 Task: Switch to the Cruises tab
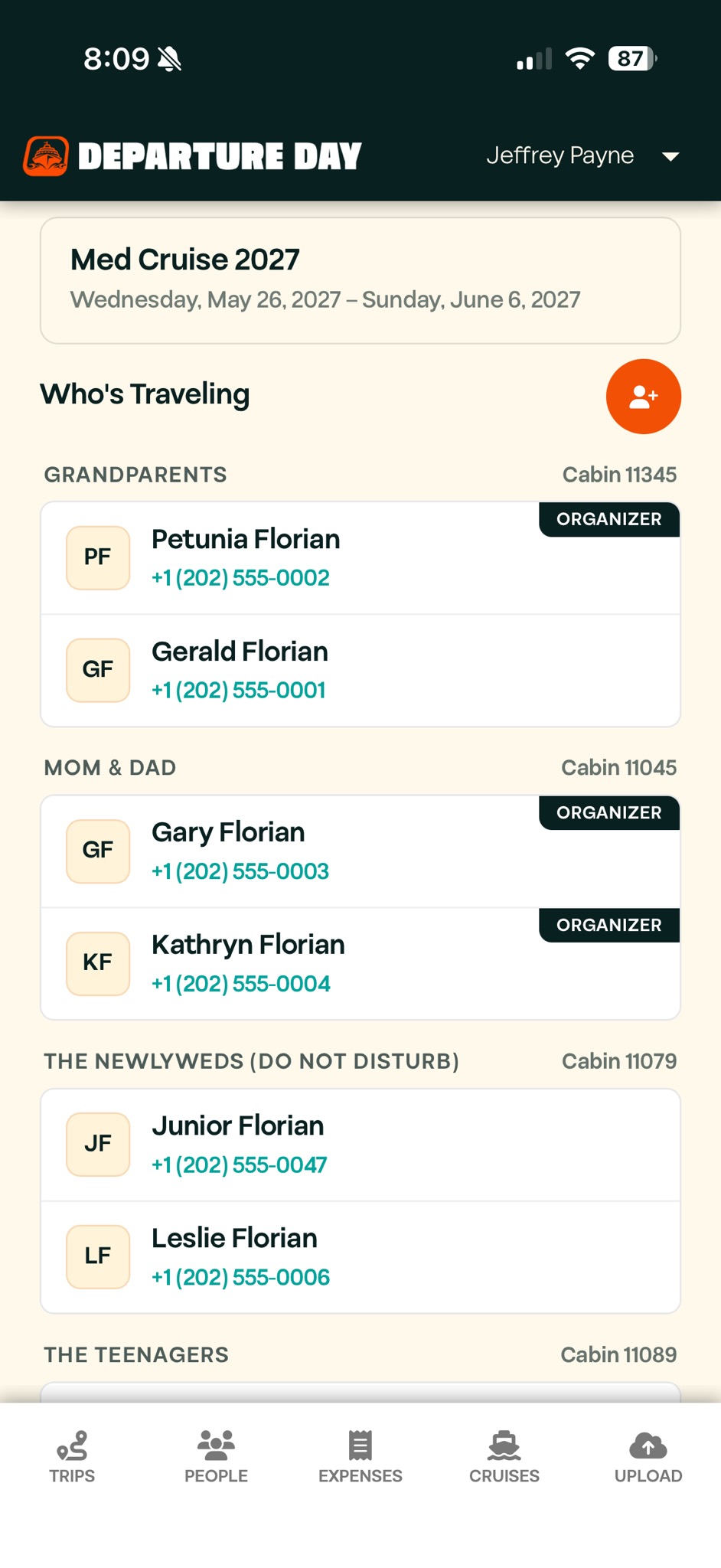click(504, 1457)
